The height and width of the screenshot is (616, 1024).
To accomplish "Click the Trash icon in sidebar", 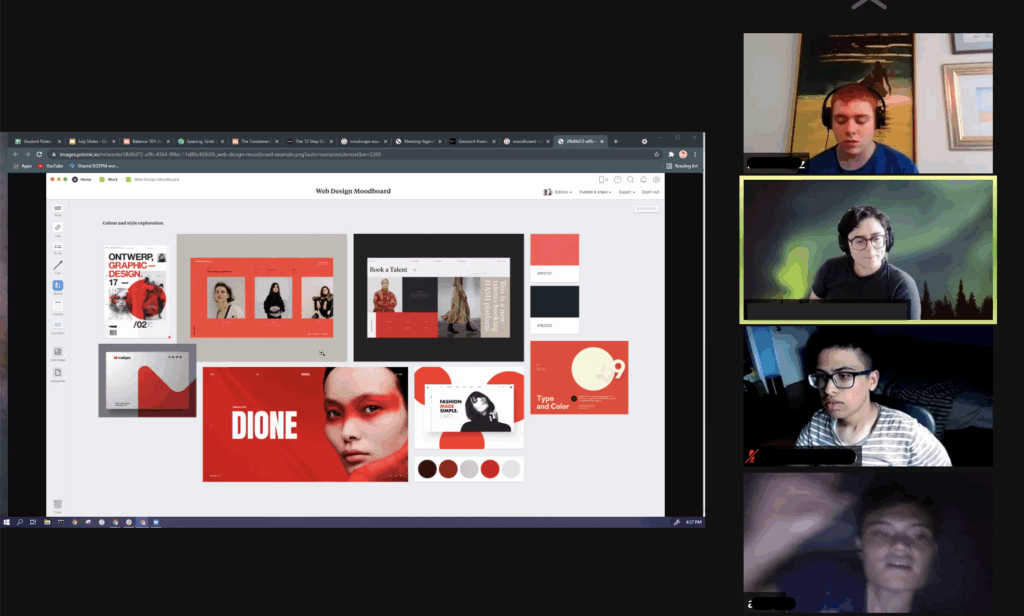I will pyautogui.click(x=57, y=504).
